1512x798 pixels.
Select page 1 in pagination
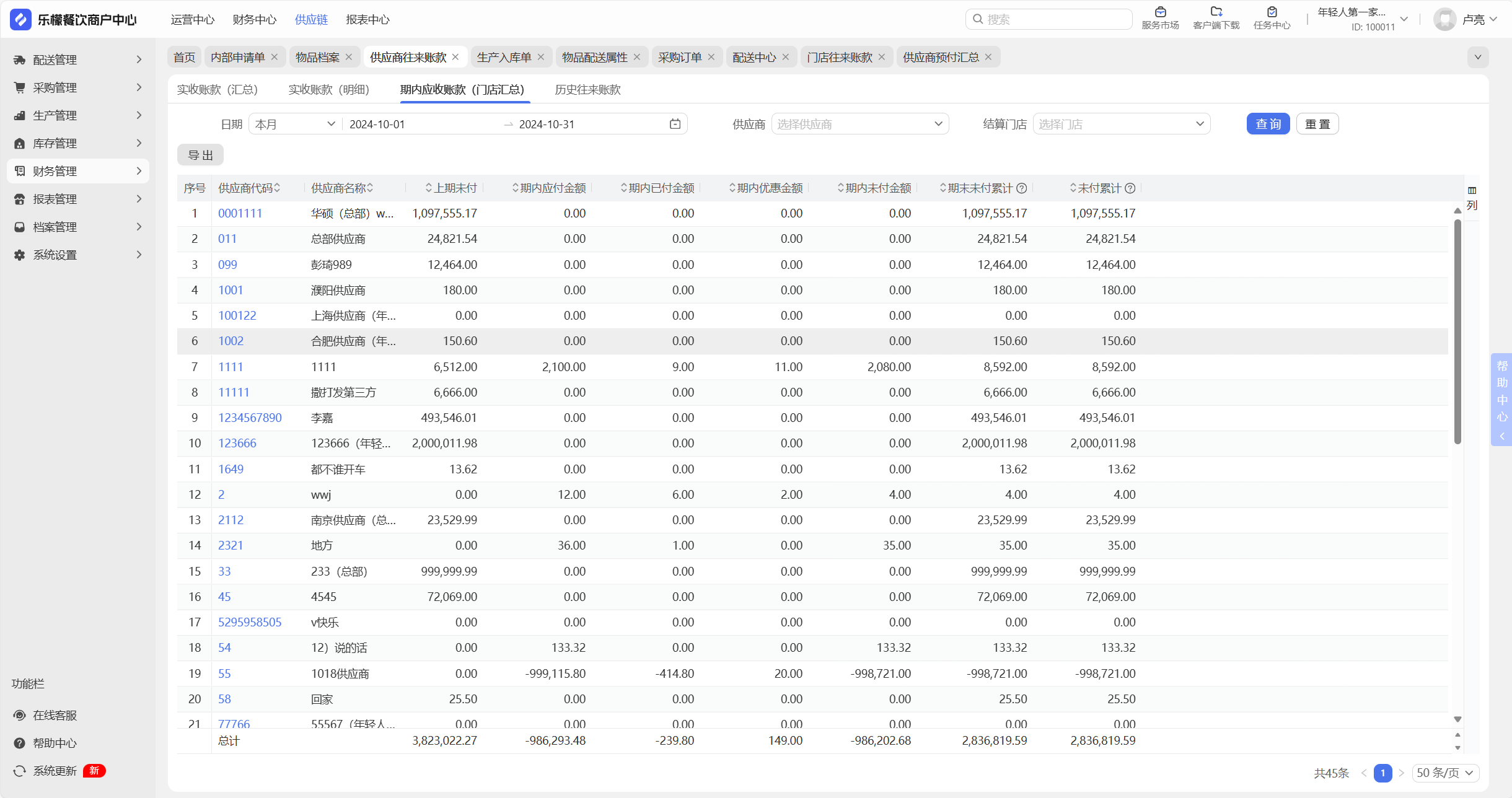pyautogui.click(x=1382, y=773)
